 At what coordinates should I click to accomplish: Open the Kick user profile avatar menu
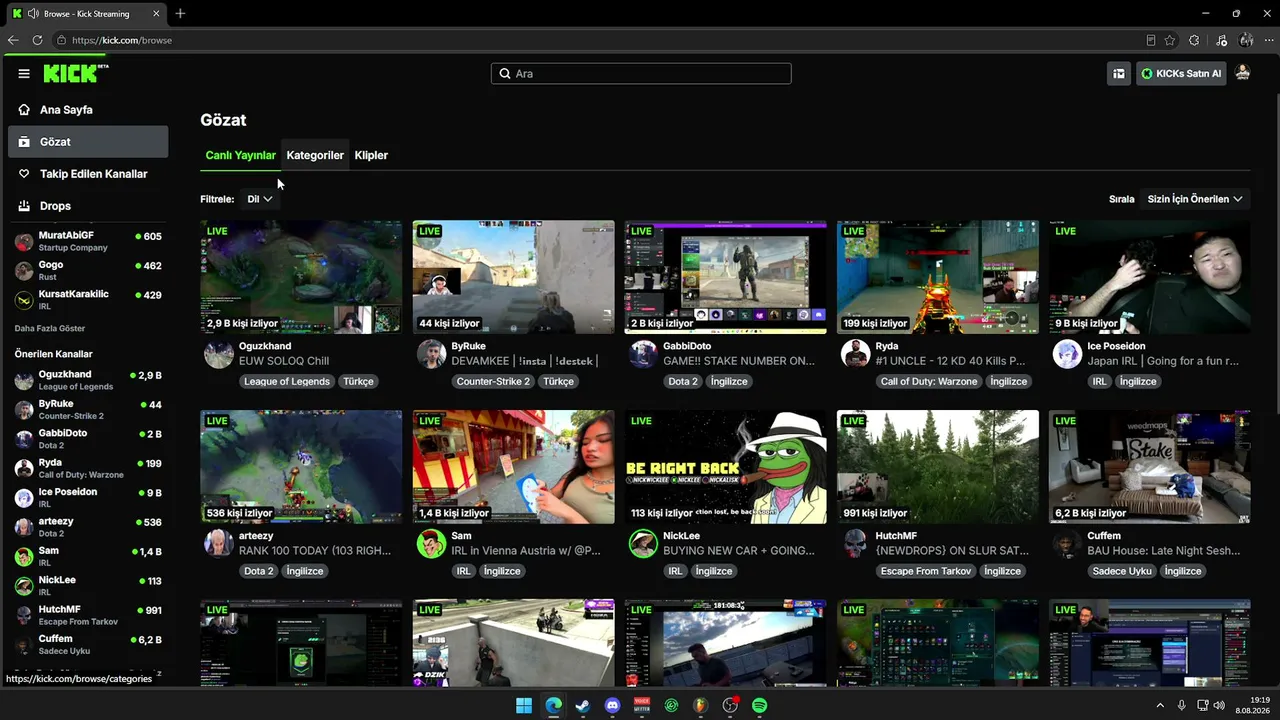[1242, 73]
